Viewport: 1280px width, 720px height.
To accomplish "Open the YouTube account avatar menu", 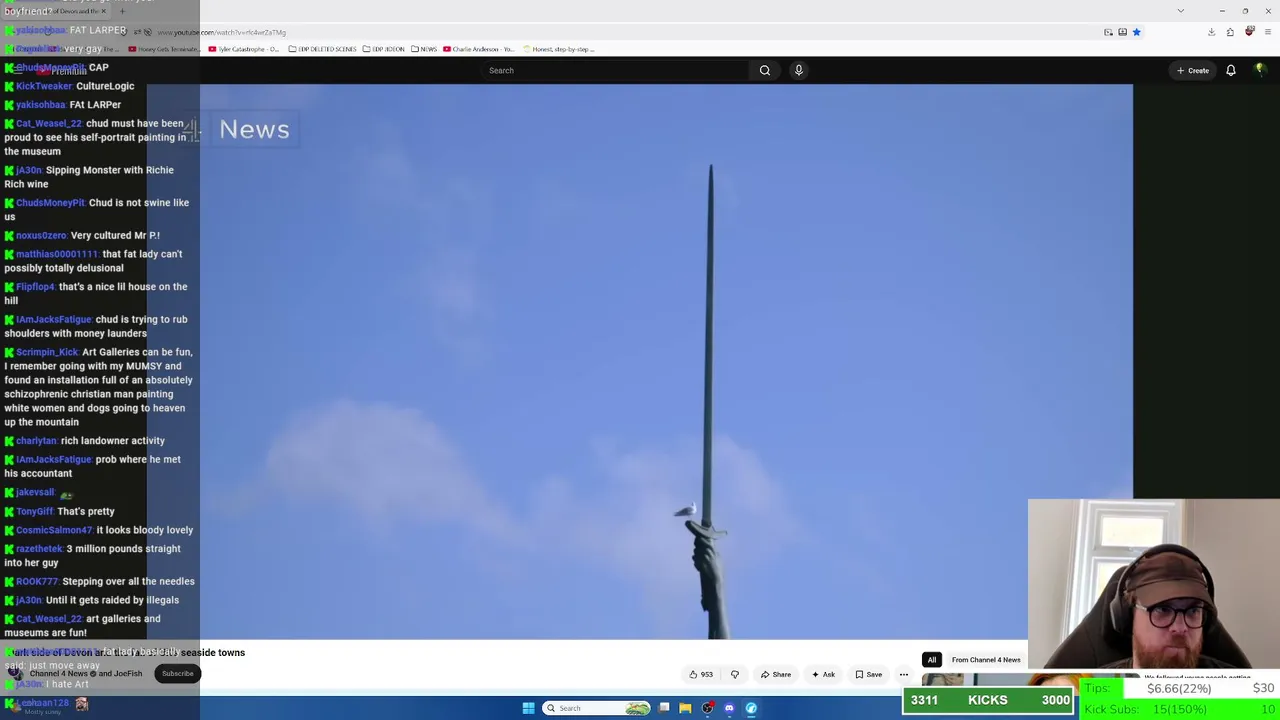I will 1260,70.
